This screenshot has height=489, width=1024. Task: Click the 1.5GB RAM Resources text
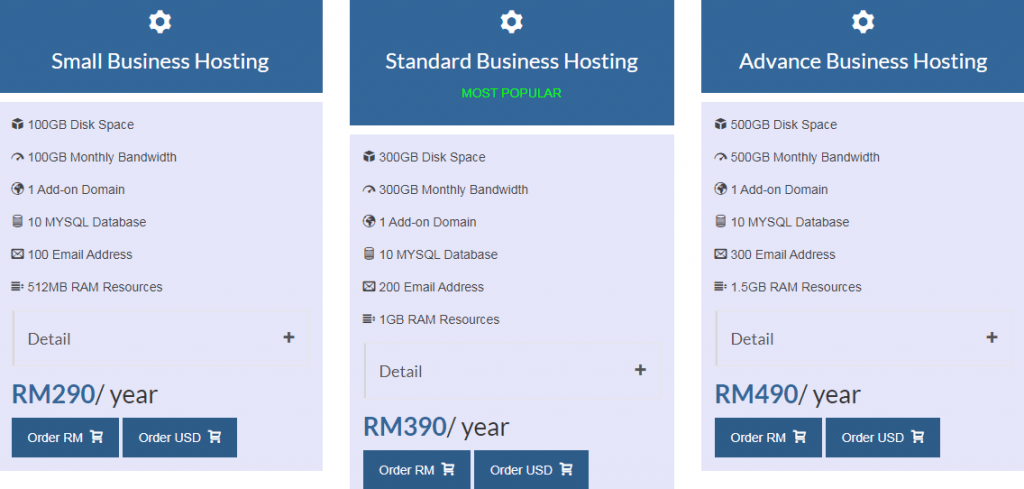point(795,287)
